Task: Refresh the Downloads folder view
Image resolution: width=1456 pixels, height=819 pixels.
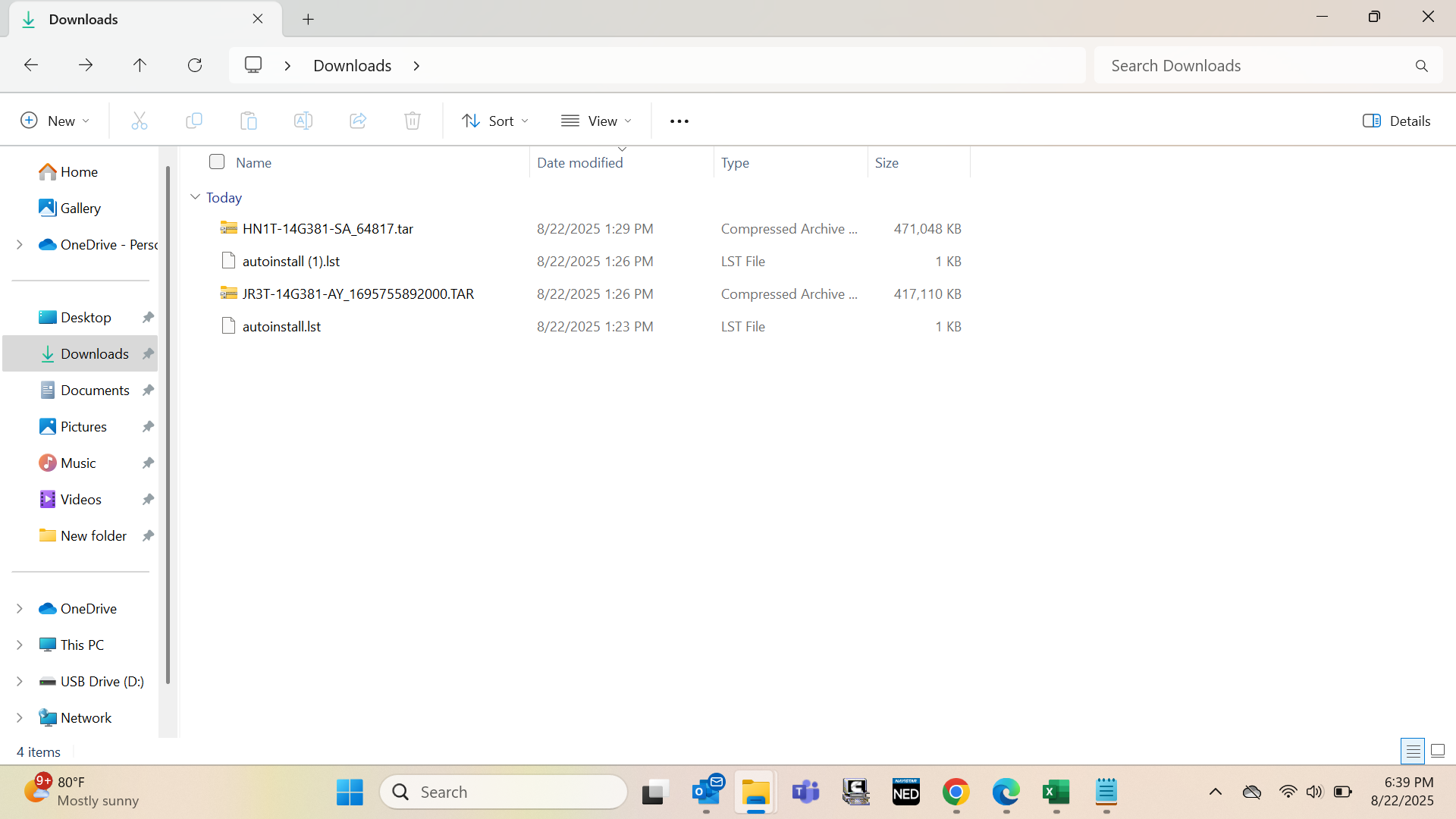Action: [x=195, y=65]
